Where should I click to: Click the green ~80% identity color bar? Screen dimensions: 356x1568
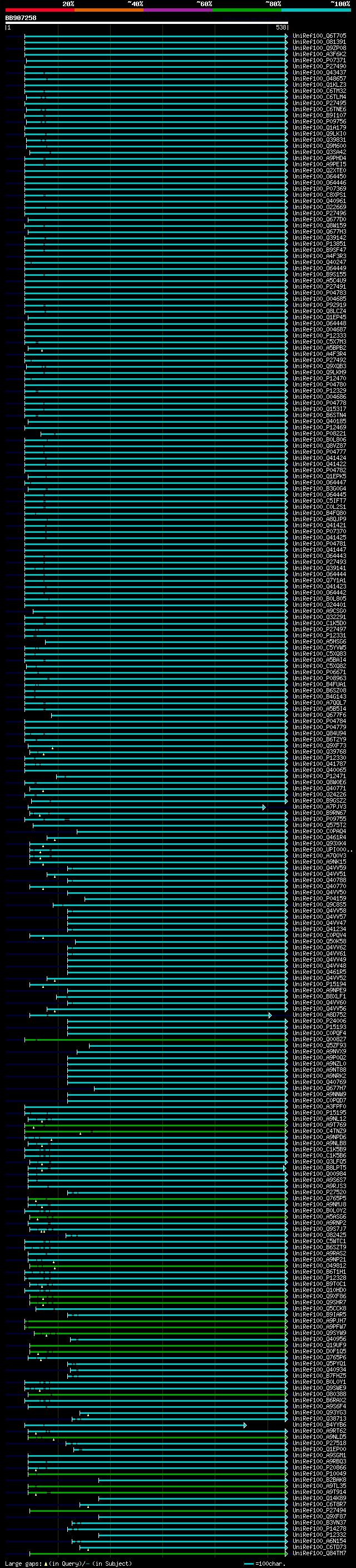pos(247,10)
